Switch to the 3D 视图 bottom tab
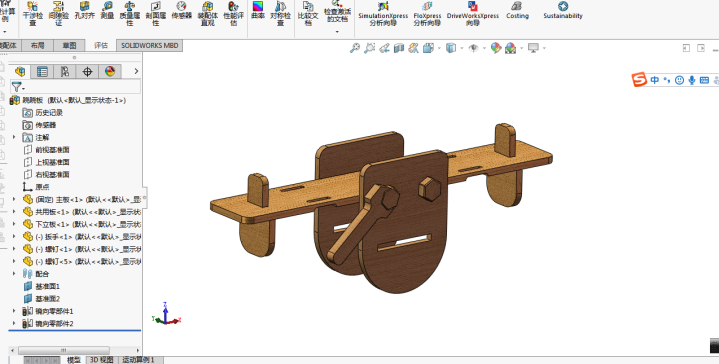 click(x=102, y=360)
